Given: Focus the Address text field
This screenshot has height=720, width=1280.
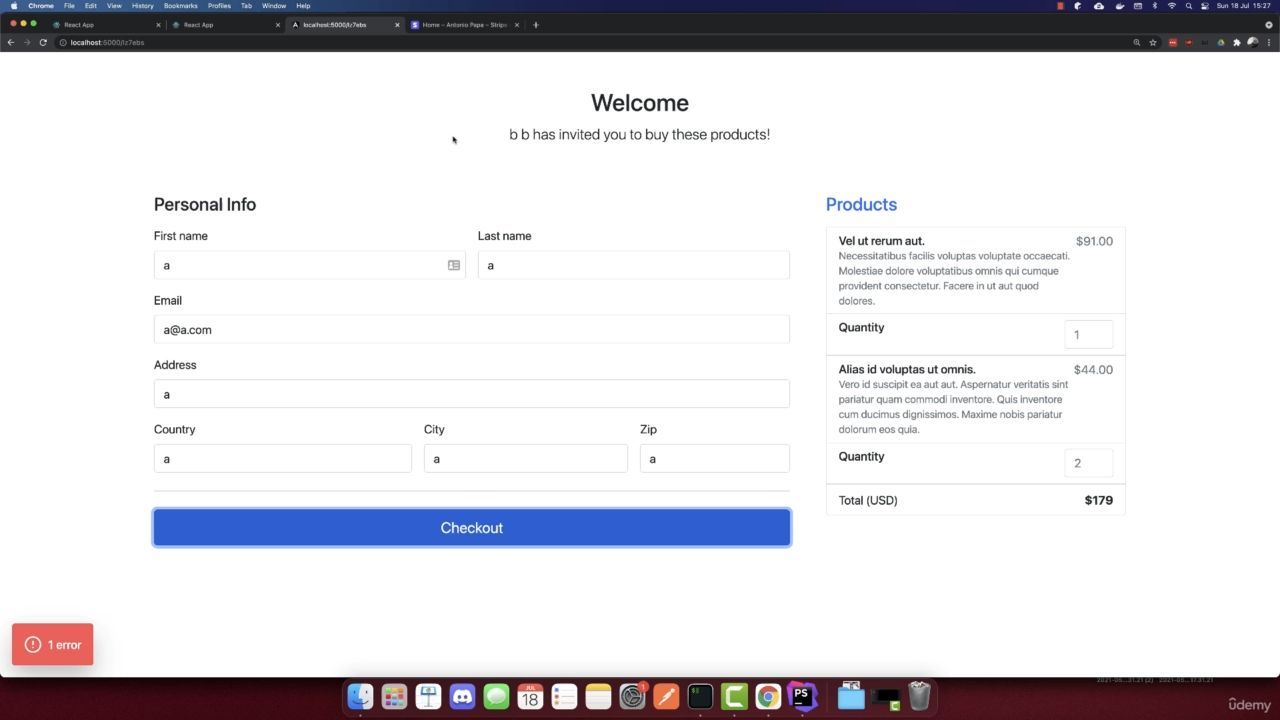Looking at the screenshot, I should (x=471, y=394).
